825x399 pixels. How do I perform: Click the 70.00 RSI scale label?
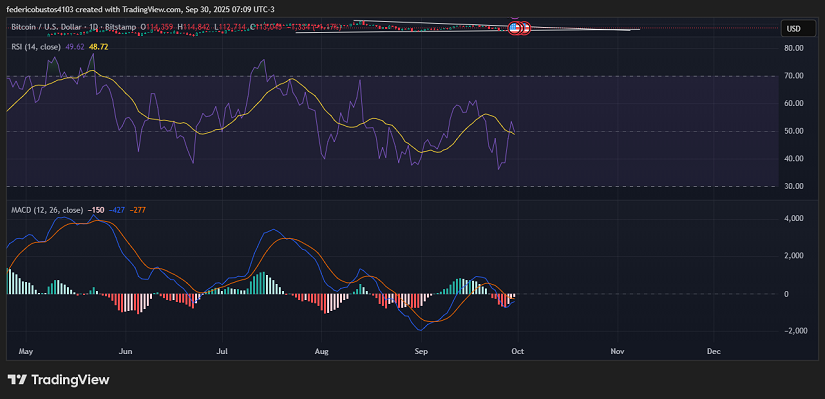coord(793,76)
